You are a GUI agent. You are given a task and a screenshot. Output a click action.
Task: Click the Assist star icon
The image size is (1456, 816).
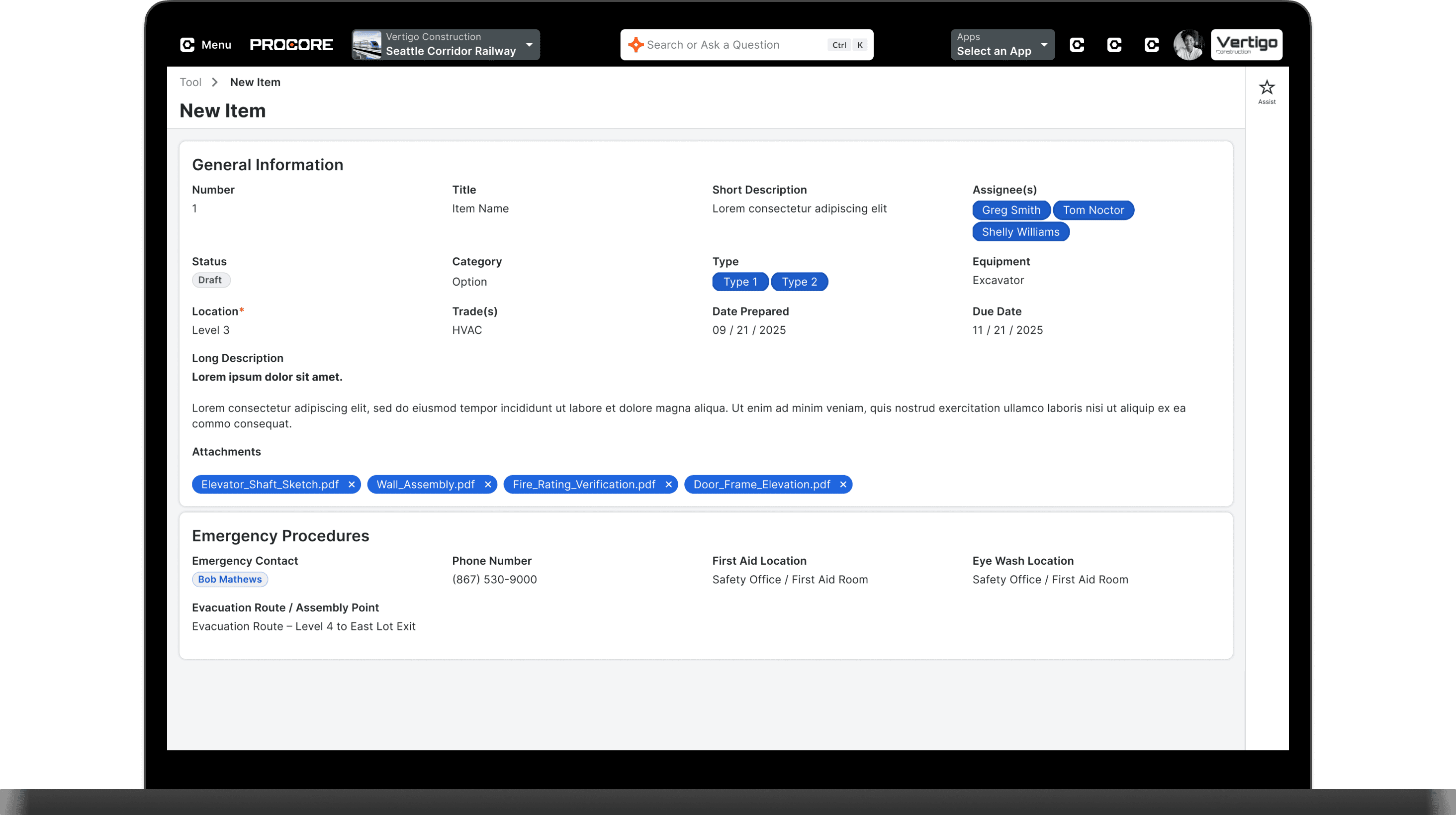pyautogui.click(x=1267, y=88)
